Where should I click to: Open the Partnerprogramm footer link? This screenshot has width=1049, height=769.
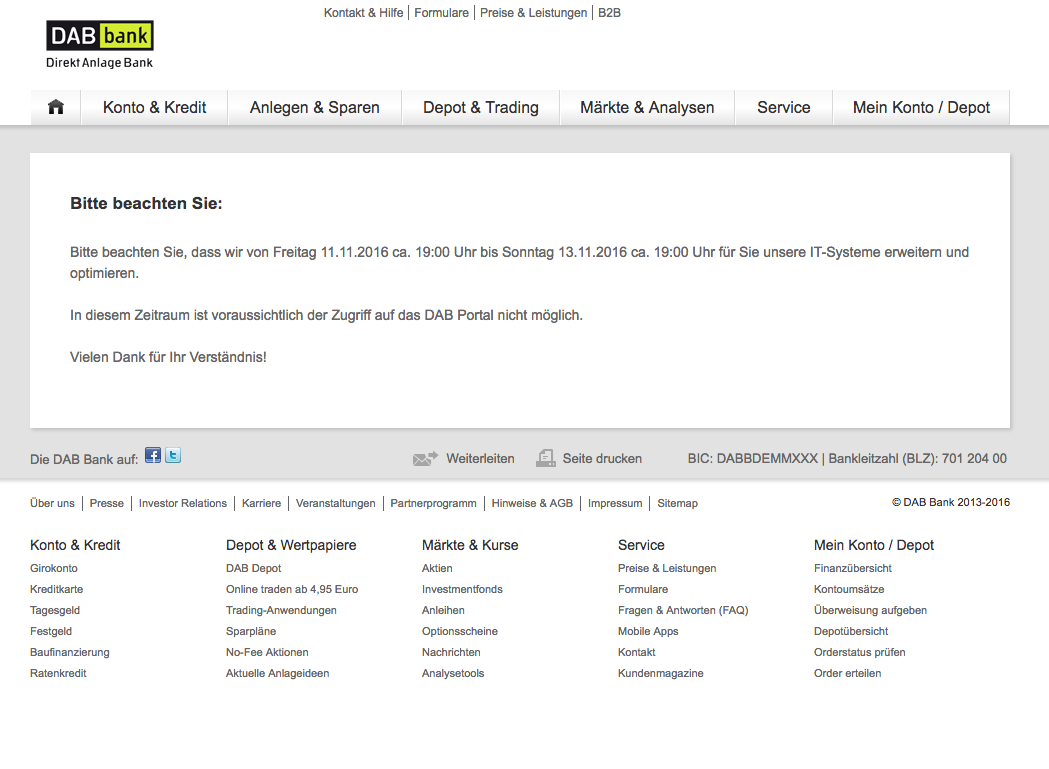tap(434, 503)
